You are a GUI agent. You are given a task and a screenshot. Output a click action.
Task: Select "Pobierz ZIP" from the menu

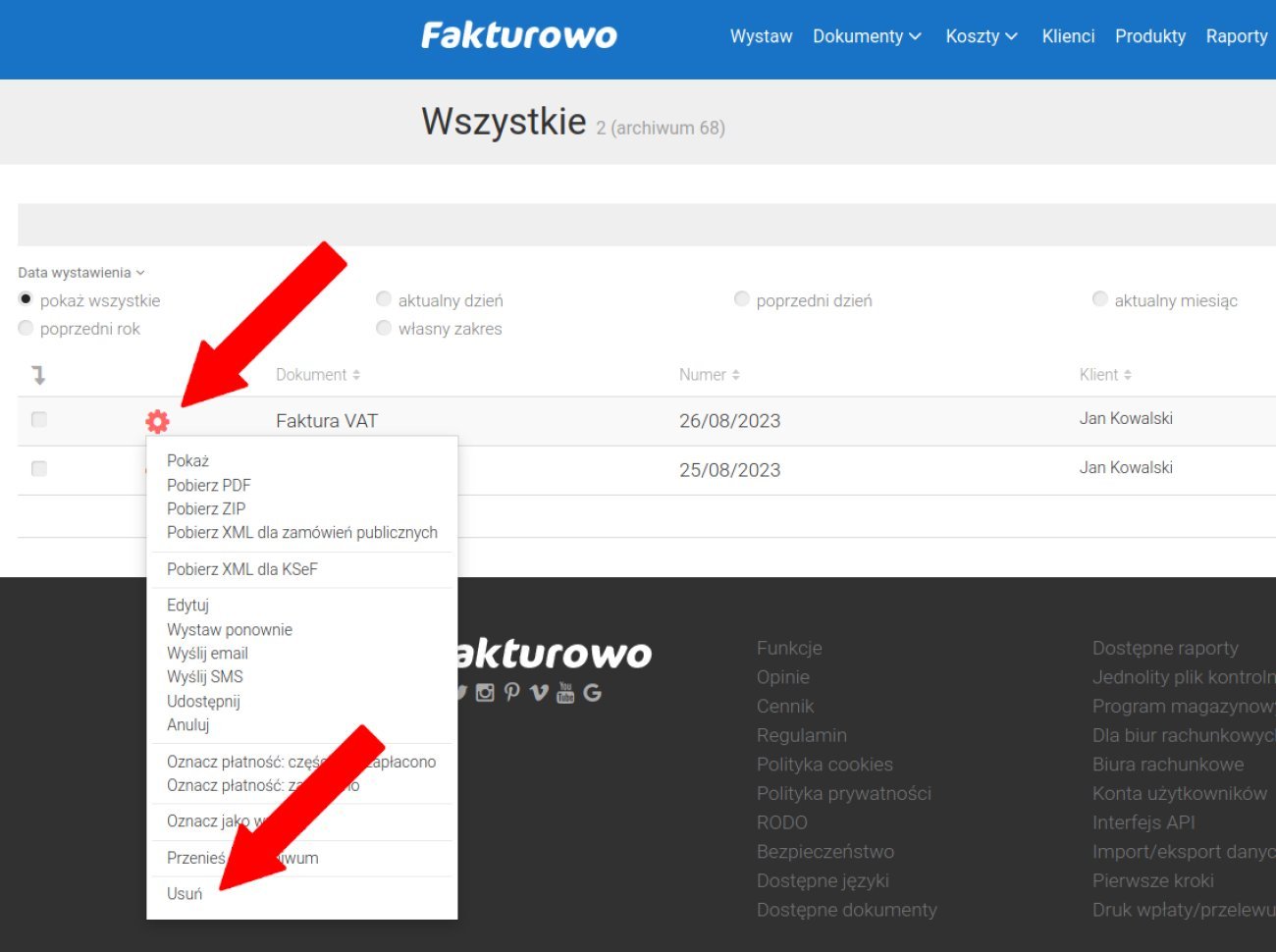pyautogui.click(x=206, y=508)
